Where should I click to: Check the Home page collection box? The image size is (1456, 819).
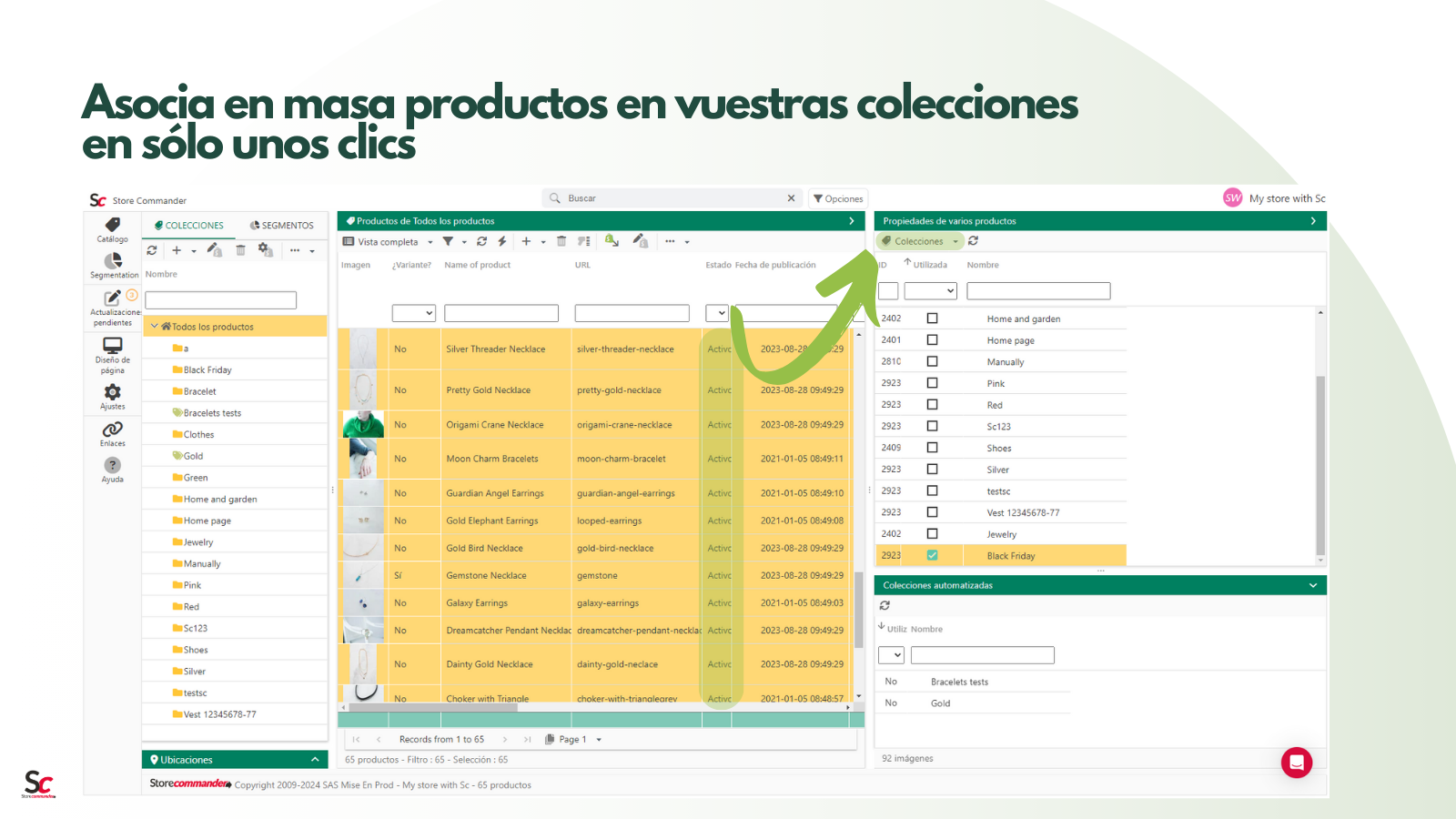(932, 339)
